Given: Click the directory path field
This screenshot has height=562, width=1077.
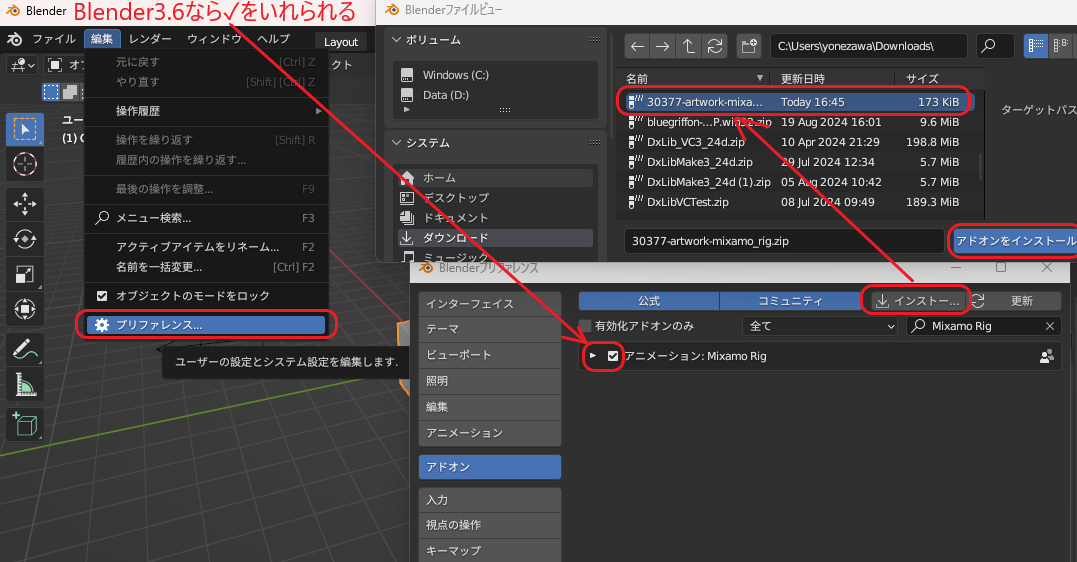Looking at the screenshot, I should 868,46.
